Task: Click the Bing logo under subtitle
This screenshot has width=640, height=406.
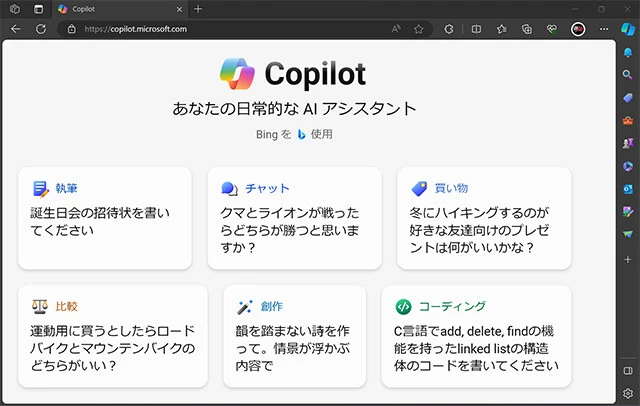Action: coord(301,134)
